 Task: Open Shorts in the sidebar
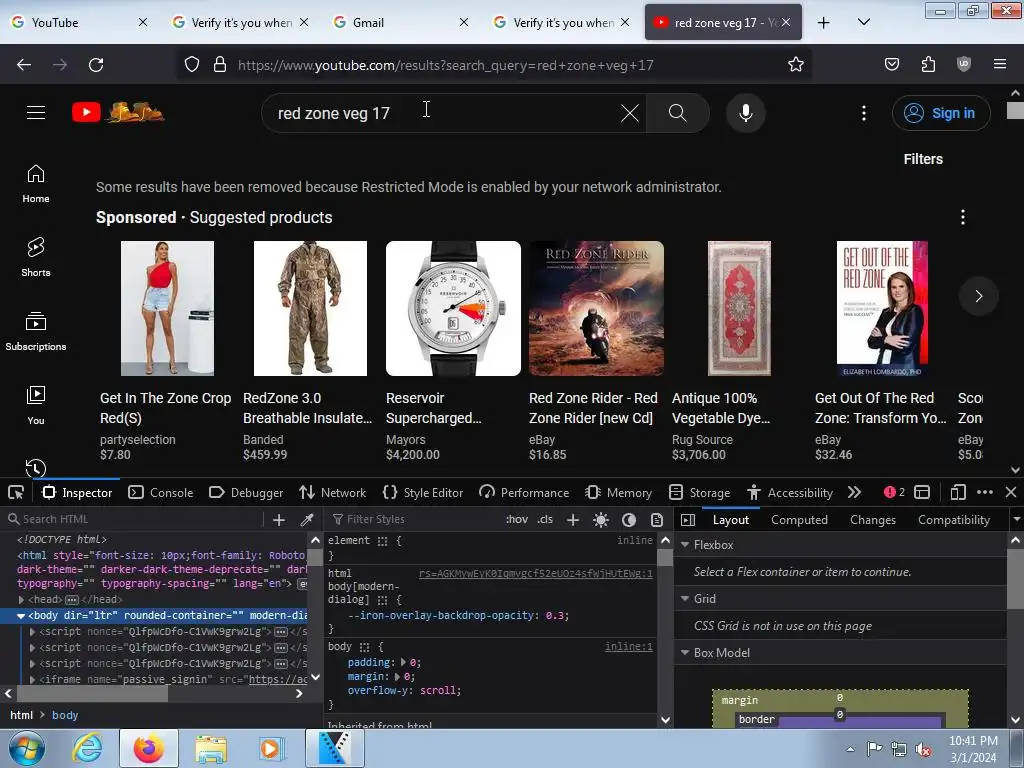36,257
